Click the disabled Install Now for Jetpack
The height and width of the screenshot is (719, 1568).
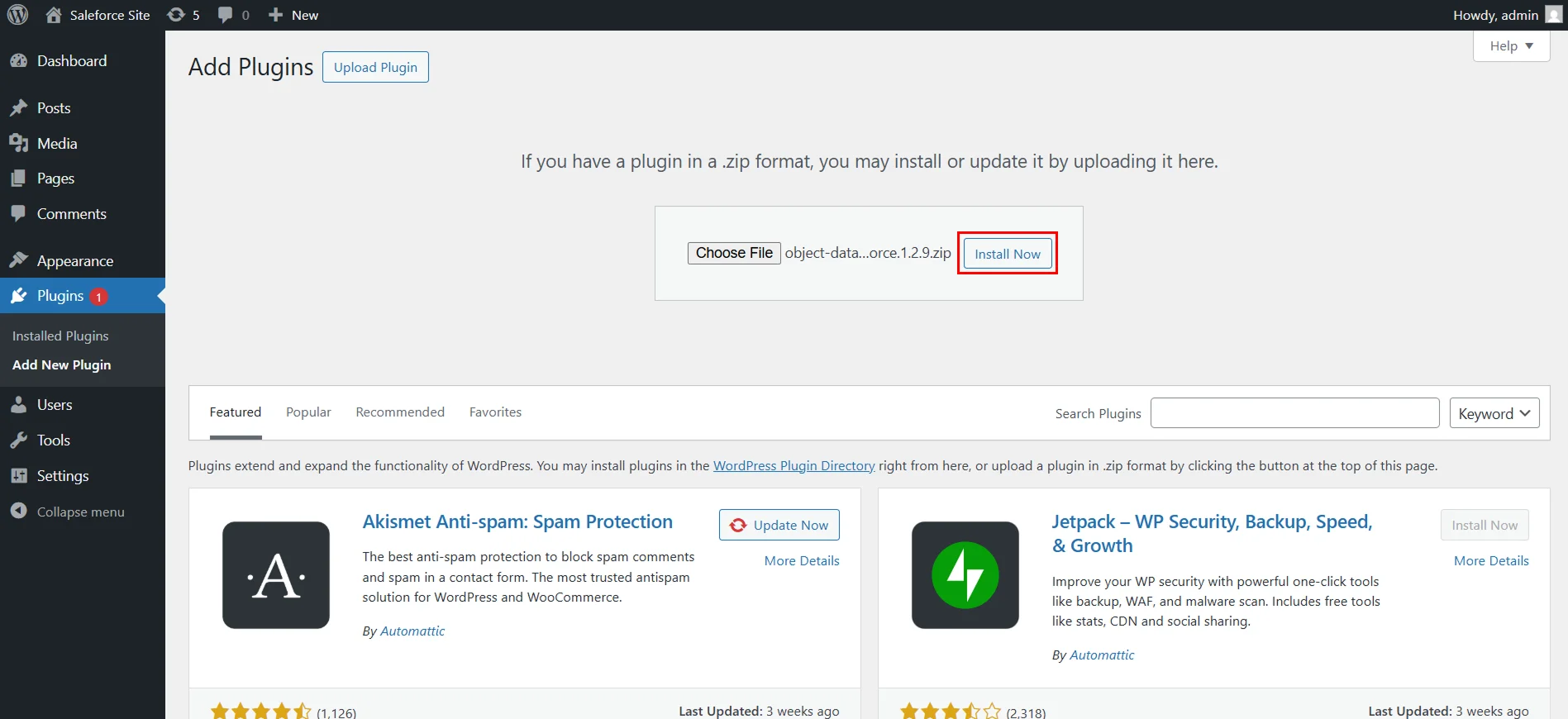pyautogui.click(x=1485, y=525)
